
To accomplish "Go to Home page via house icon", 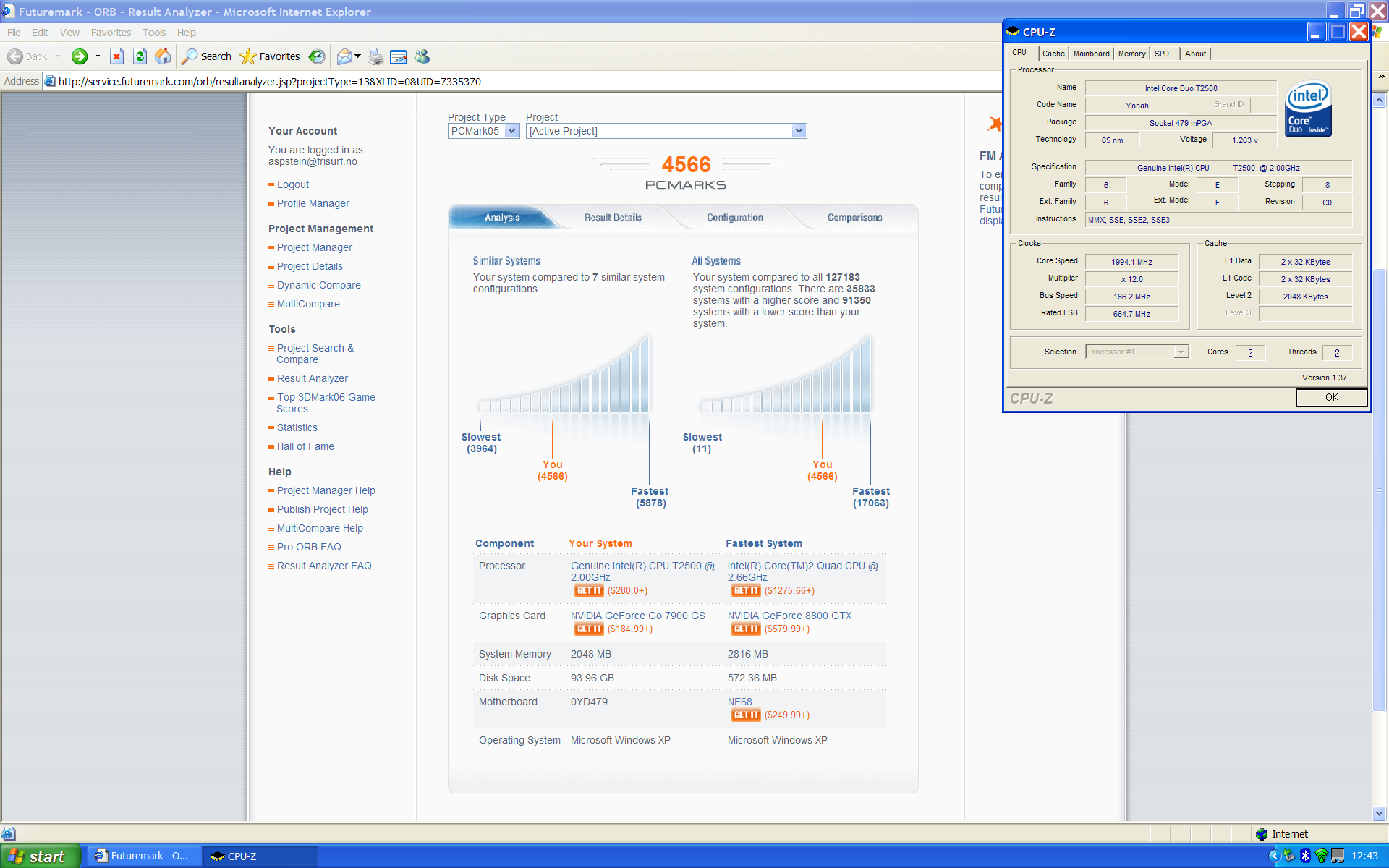I will [163, 56].
